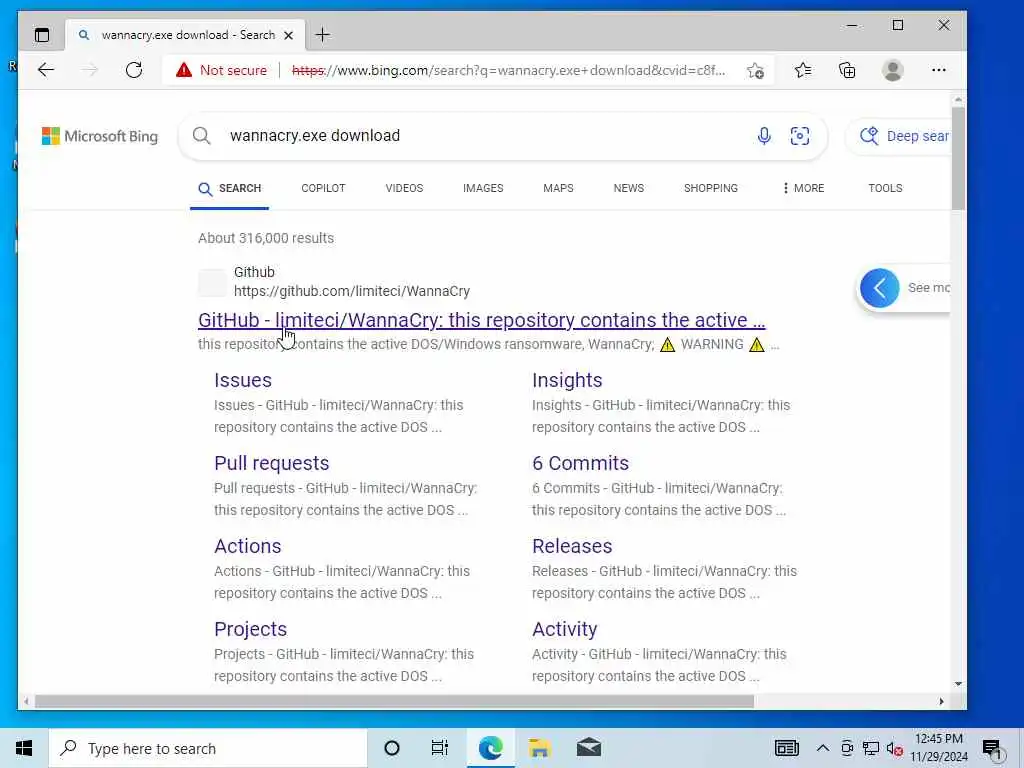Open the Actions sublink

pos(248,546)
